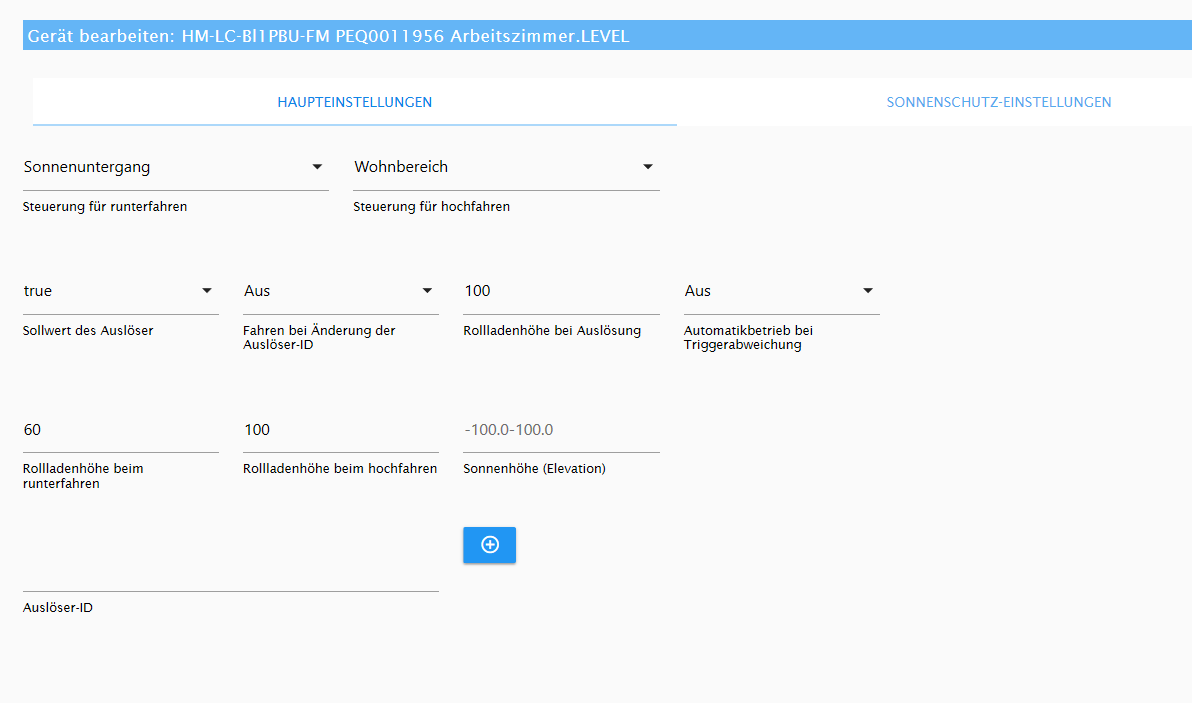Click the Auslöser-ID label text
The image size is (1192, 703).
[58, 607]
